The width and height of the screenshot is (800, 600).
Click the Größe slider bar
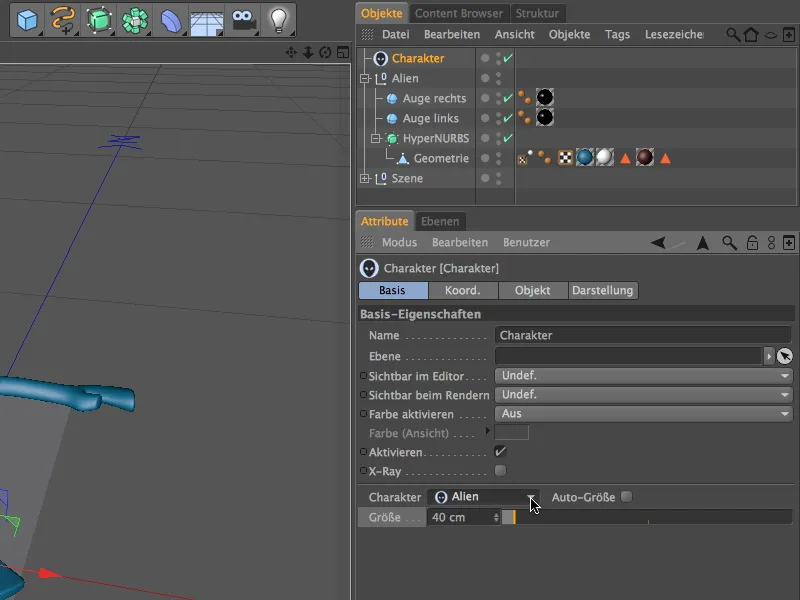(x=647, y=517)
